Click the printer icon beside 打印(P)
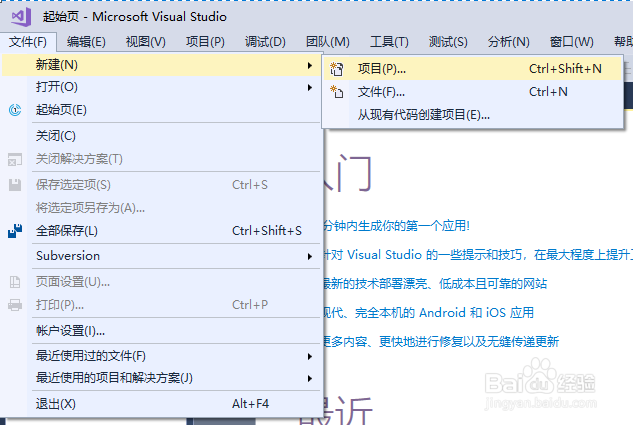 15,305
